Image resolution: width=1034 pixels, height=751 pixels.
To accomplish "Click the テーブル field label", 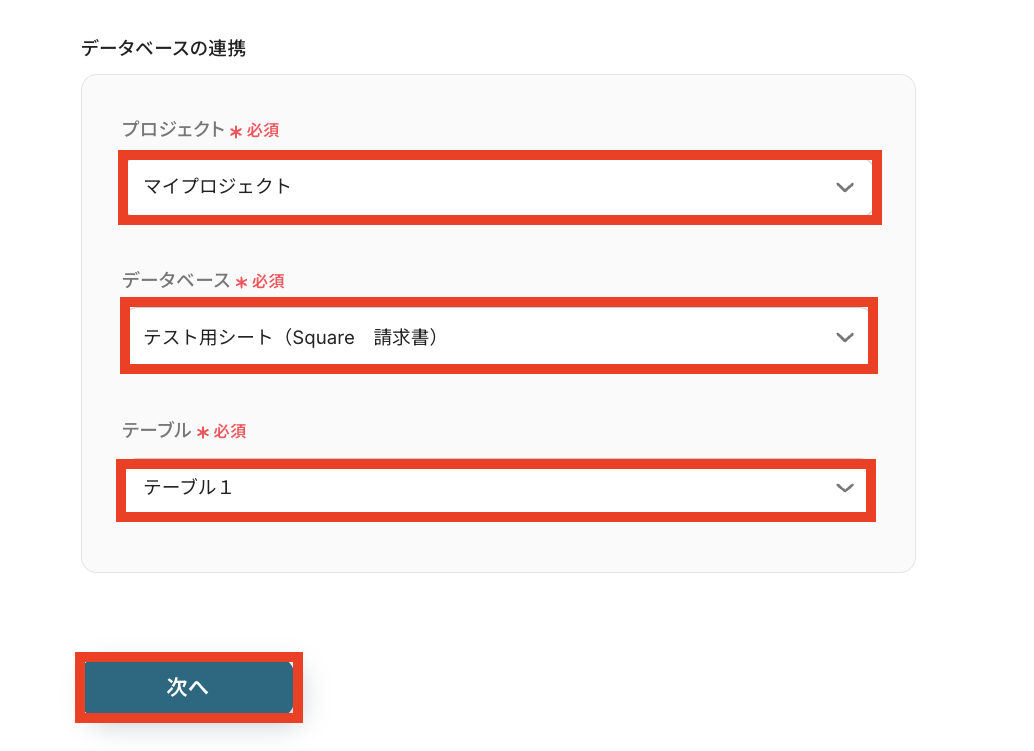I will (156, 431).
